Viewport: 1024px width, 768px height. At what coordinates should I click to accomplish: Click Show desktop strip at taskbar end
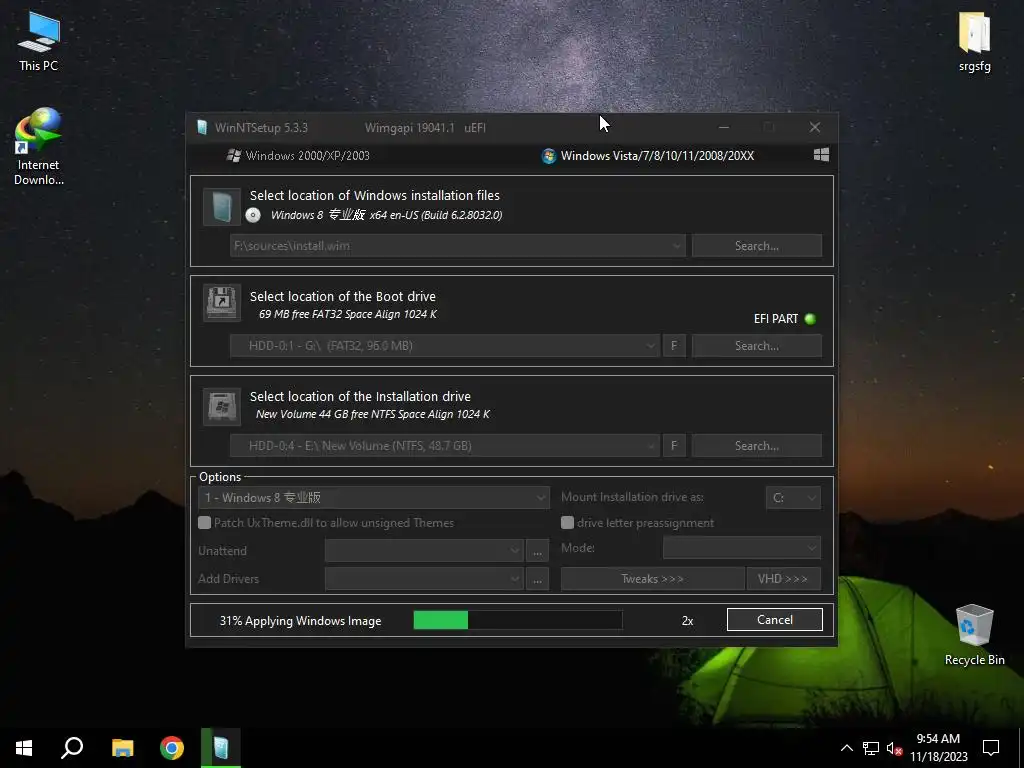(1021, 748)
